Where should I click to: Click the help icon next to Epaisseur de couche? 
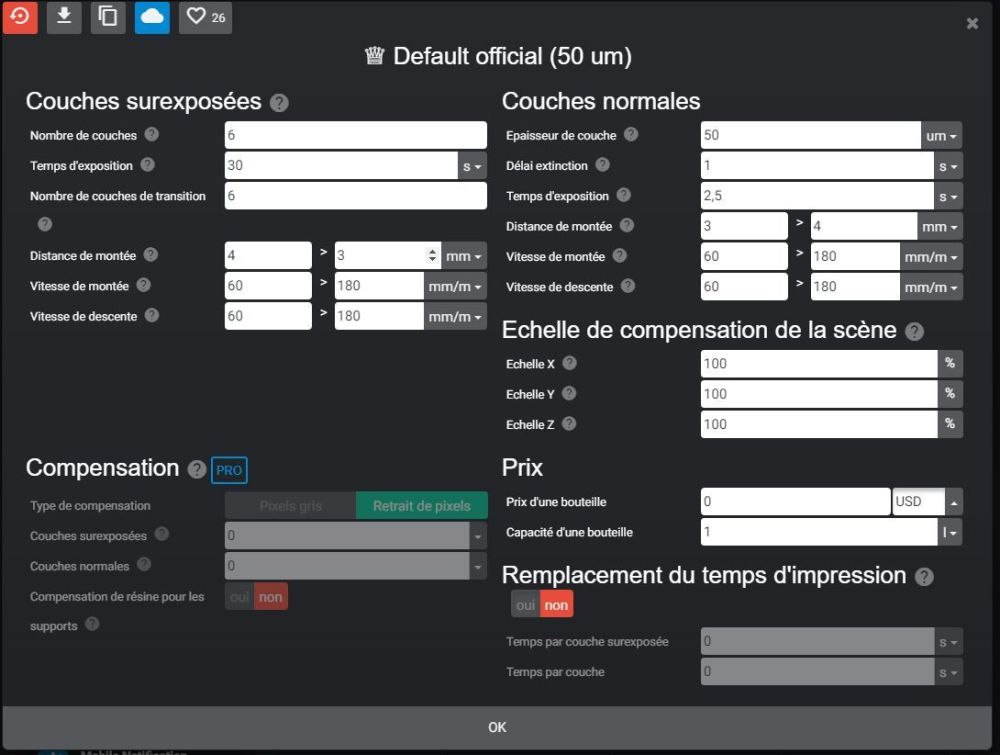(631, 135)
